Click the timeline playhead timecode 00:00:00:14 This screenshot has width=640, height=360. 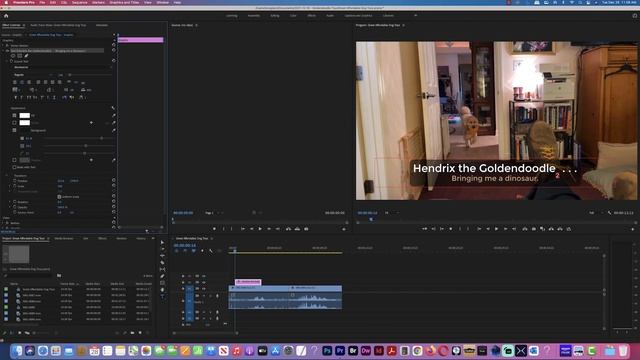(x=184, y=245)
